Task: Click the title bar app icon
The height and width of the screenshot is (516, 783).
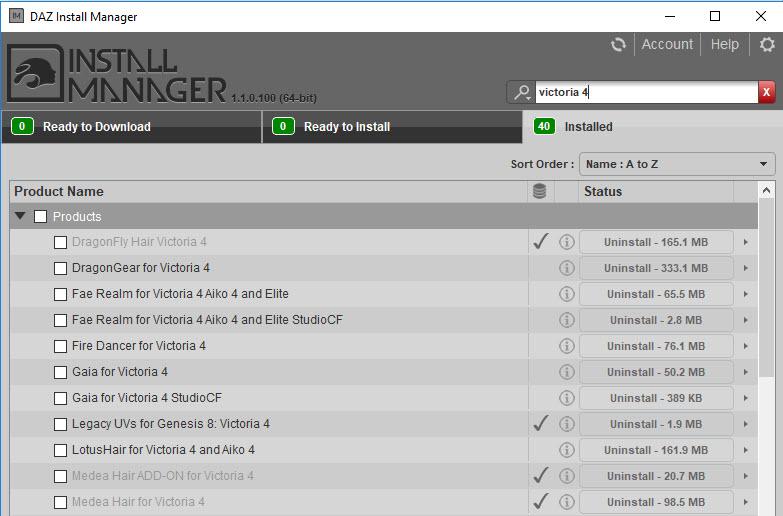Action: coord(16,16)
